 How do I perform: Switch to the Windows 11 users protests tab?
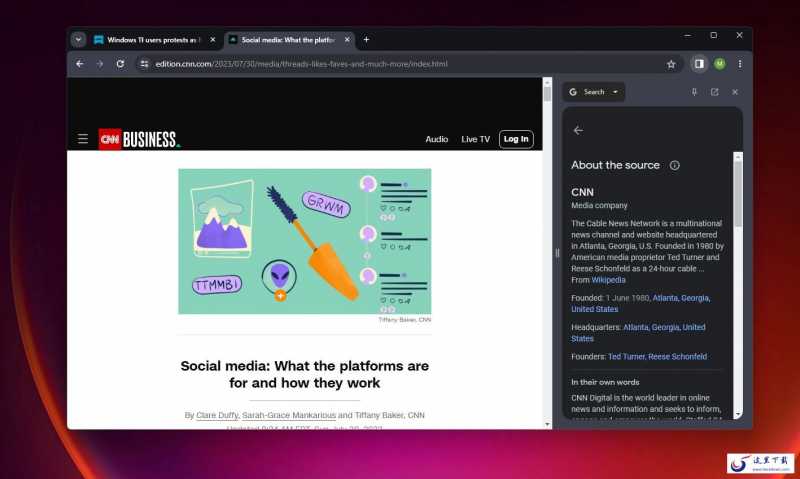(x=154, y=40)
